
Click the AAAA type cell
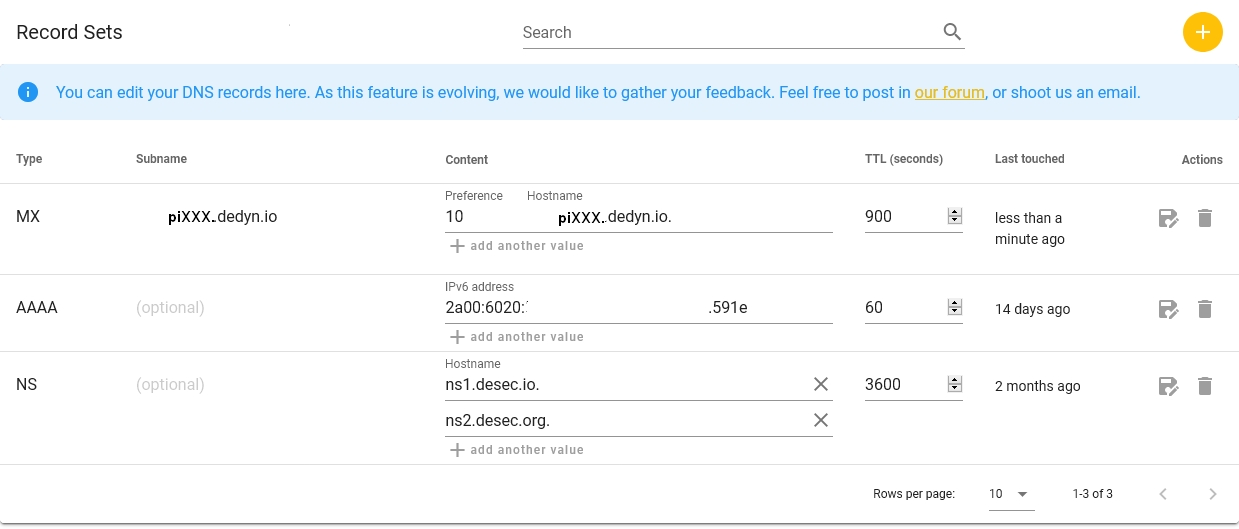37,308
